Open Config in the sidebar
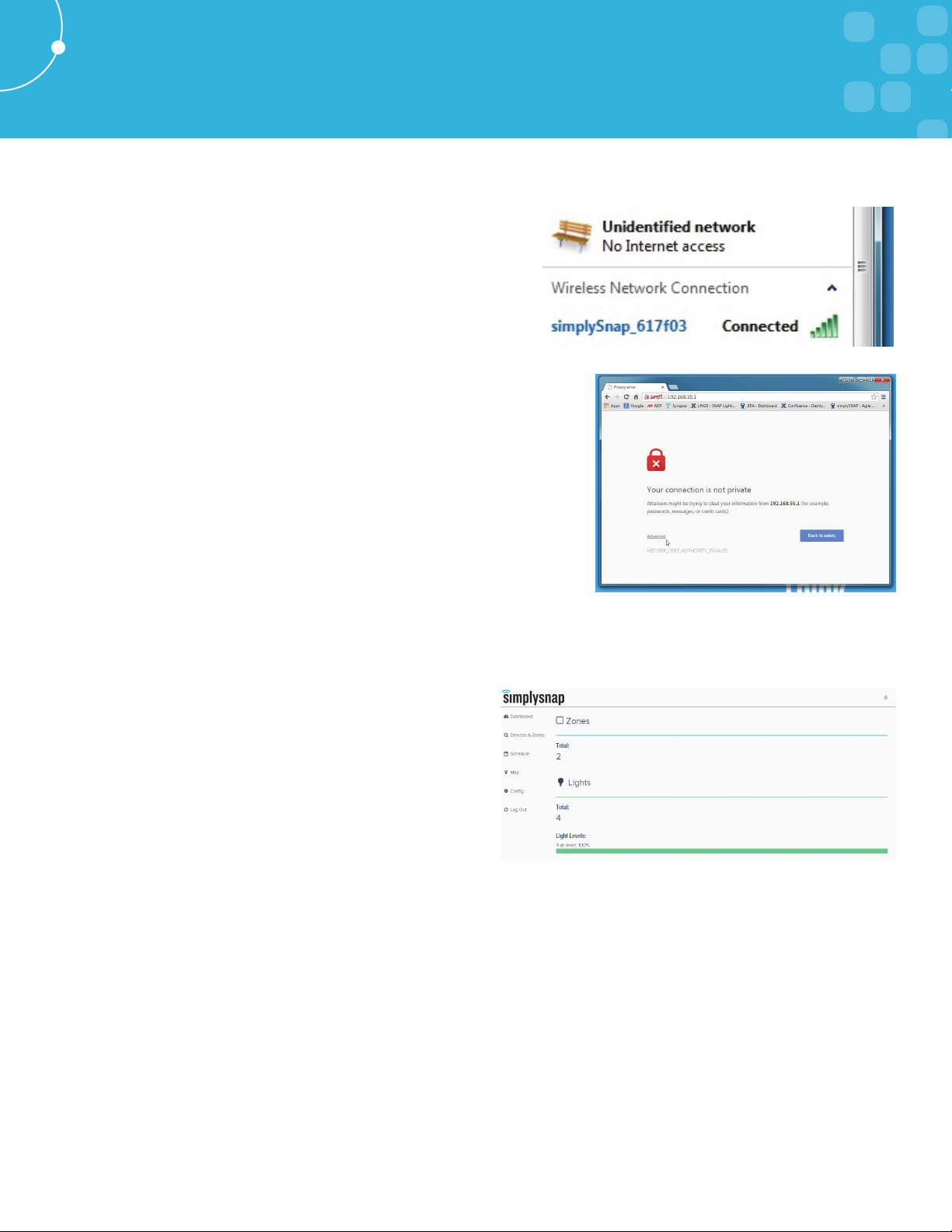The height and width of the screenshot is (1232, 952). click(516, 791)
